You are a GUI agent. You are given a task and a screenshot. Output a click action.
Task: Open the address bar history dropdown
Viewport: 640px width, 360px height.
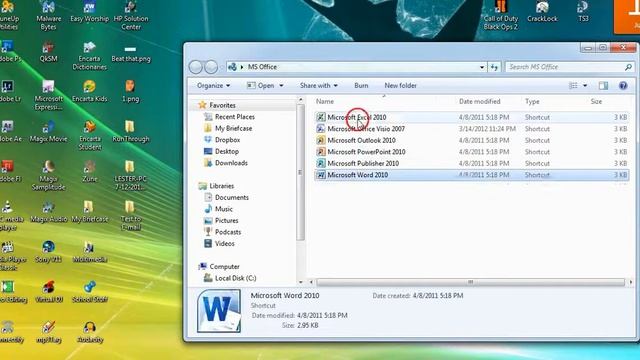pos(482,67)
